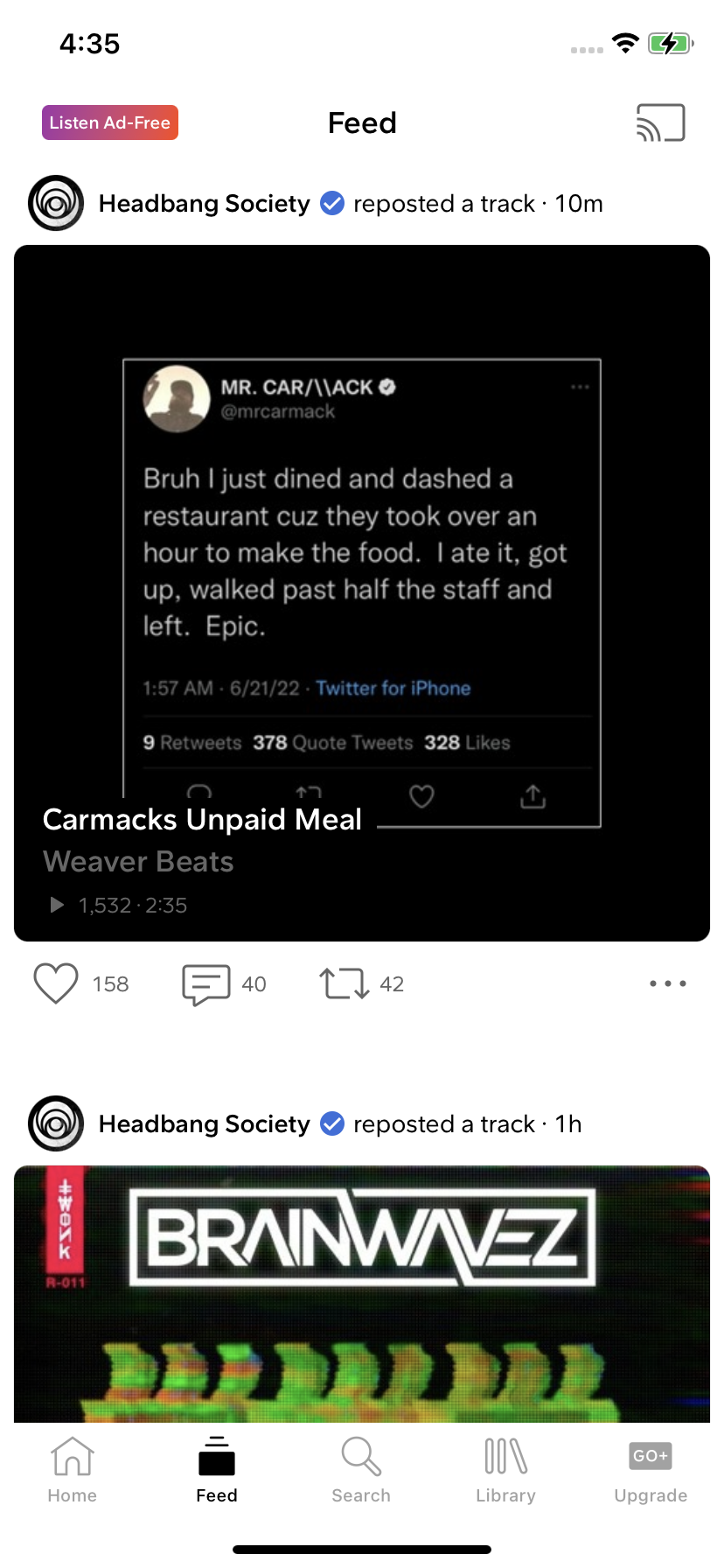This screenshot has height=1568, width=724.
Task: Open the Headbang Society profile name on the 10m post
Action: (204, 204)
